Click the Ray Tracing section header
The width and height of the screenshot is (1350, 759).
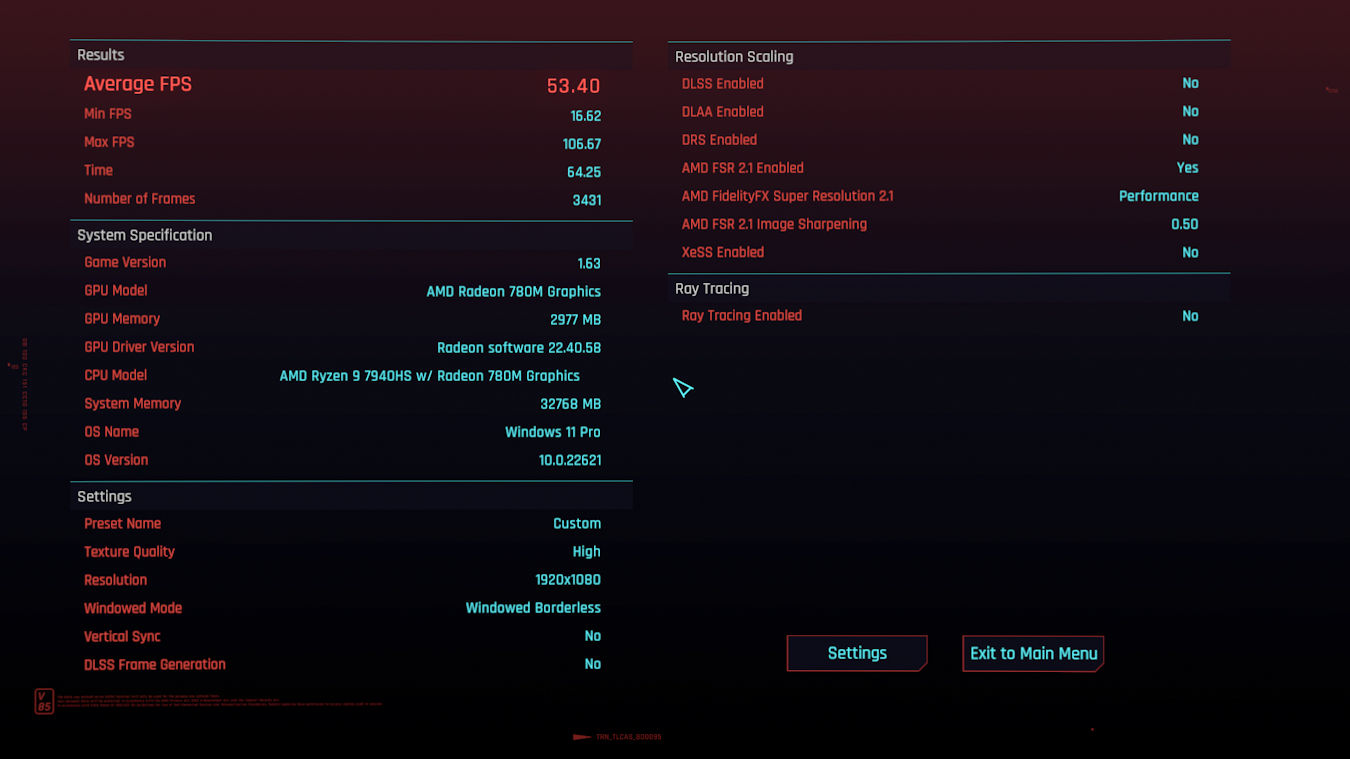[x=949, y=288]
